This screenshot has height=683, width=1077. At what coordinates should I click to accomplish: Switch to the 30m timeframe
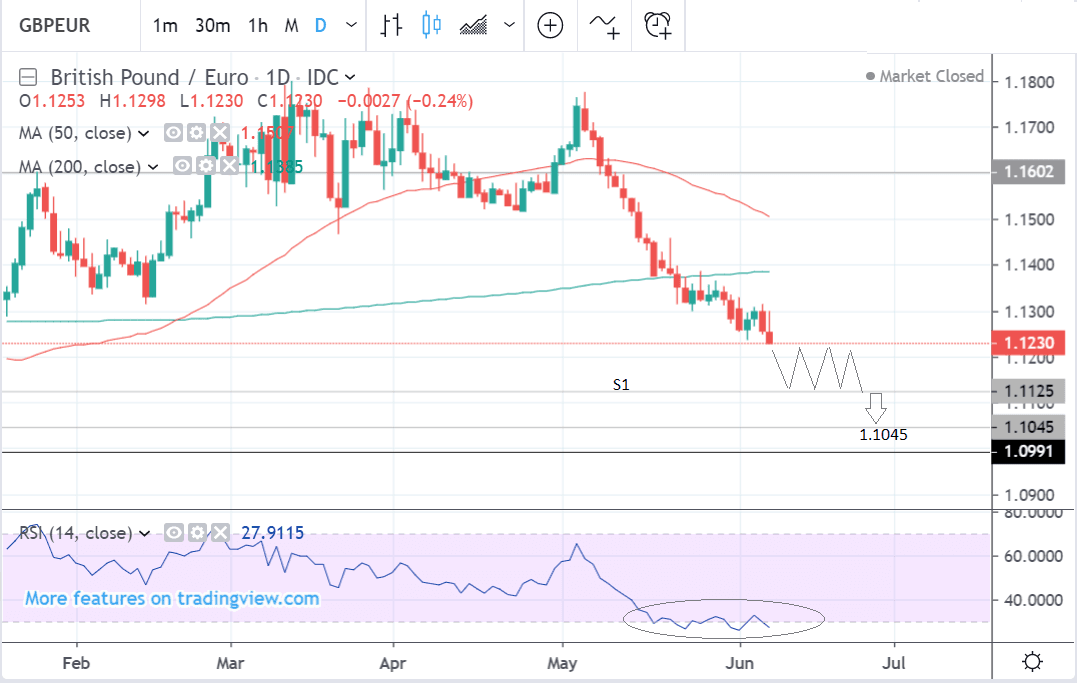tap(213, 26)
